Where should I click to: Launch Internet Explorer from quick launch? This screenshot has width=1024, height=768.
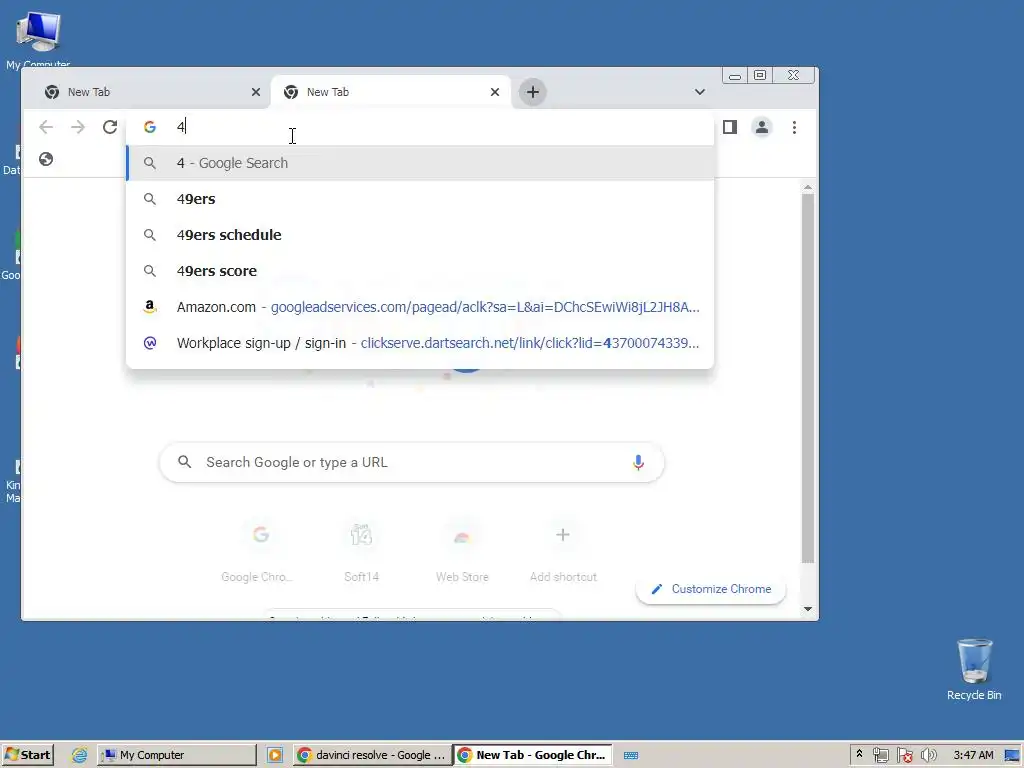click(x=79, y=755)
